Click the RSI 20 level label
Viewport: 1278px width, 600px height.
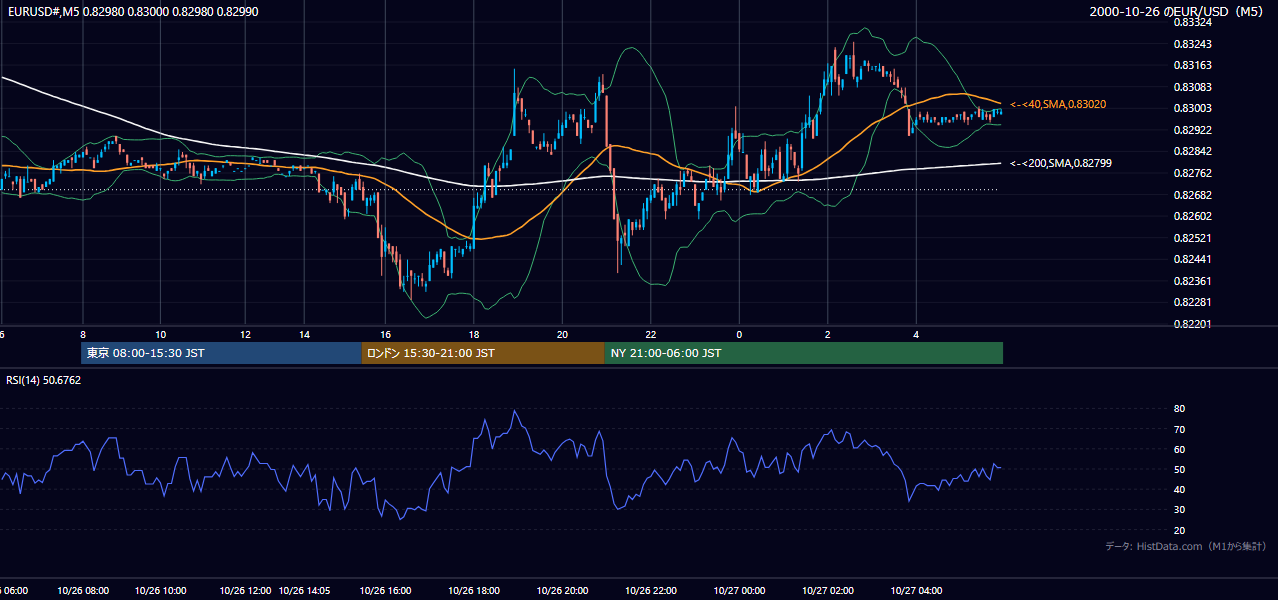pyautogui.click(x=1179, y=530)
